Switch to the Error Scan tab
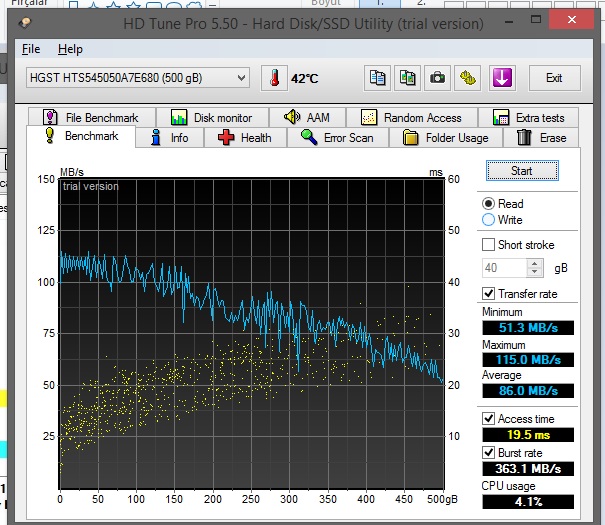This screenshot has height=525, width=605. tap(338, 138)
